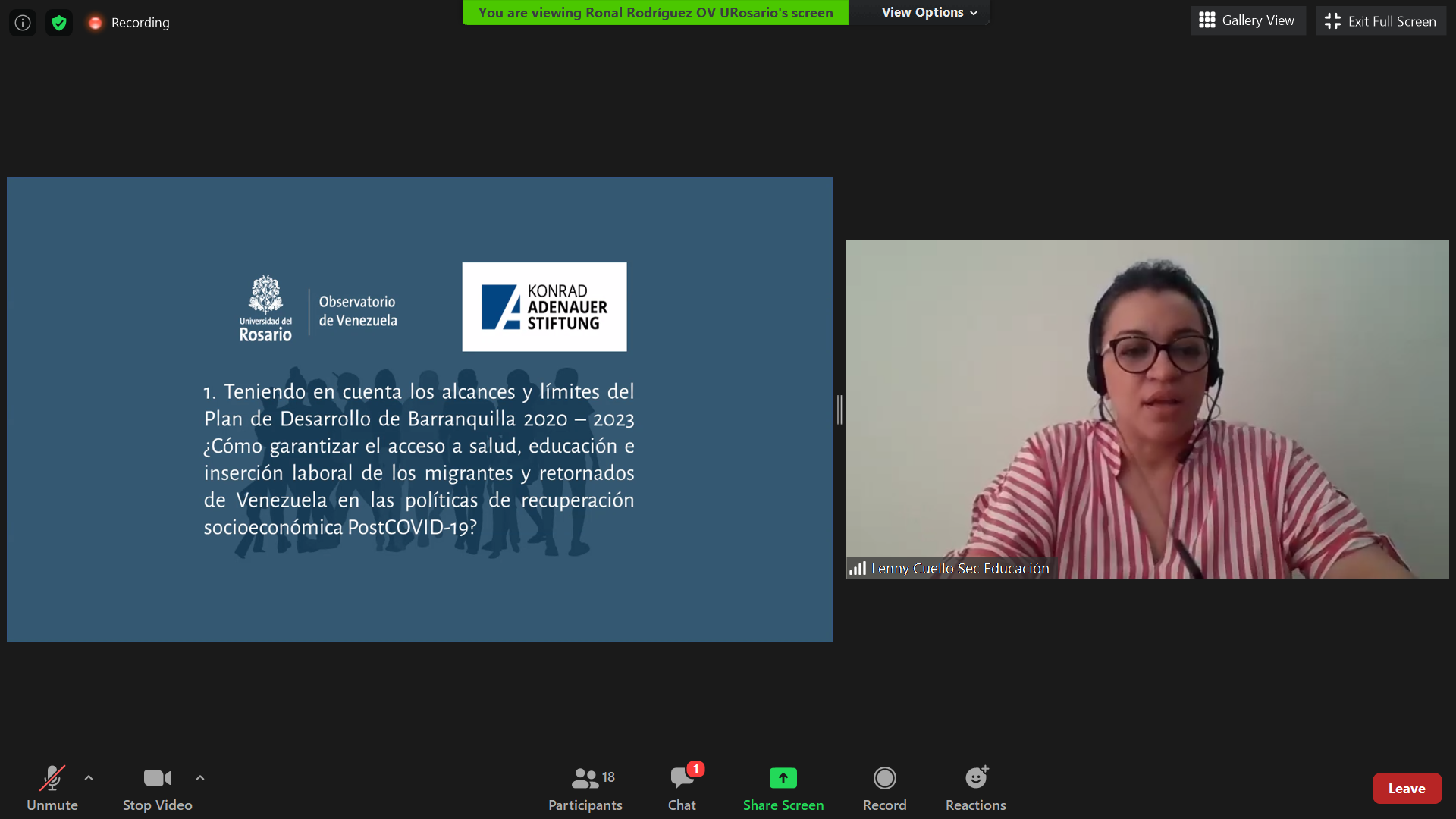
Task: Leave the meeting
Action: tap(1406, 789)
